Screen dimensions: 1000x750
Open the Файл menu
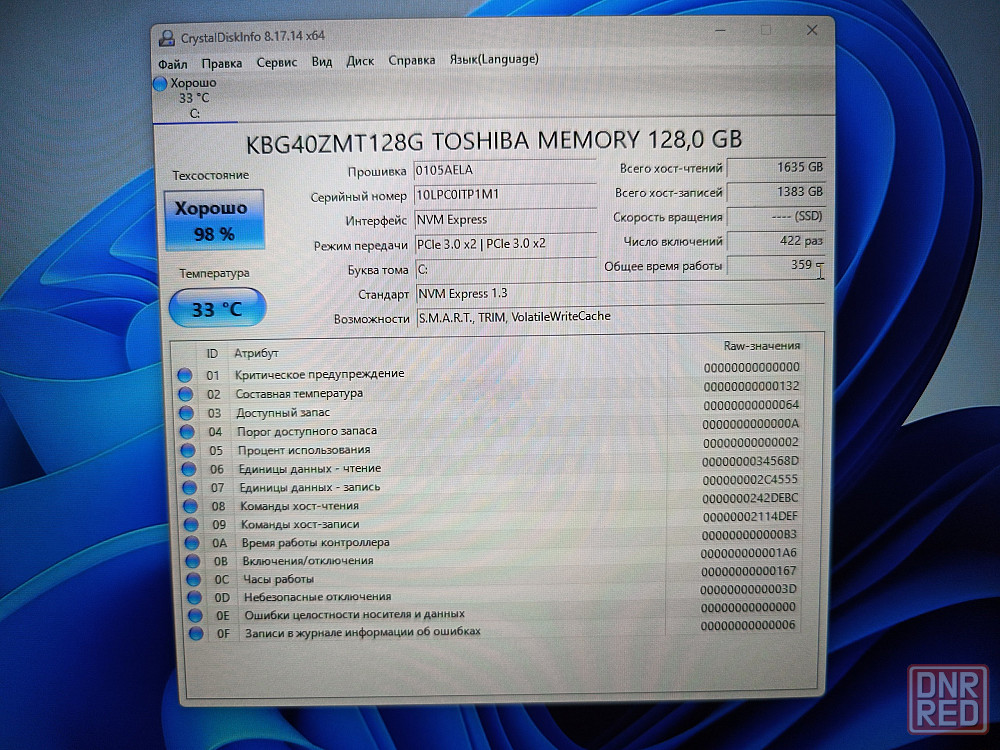click(172, 64)
